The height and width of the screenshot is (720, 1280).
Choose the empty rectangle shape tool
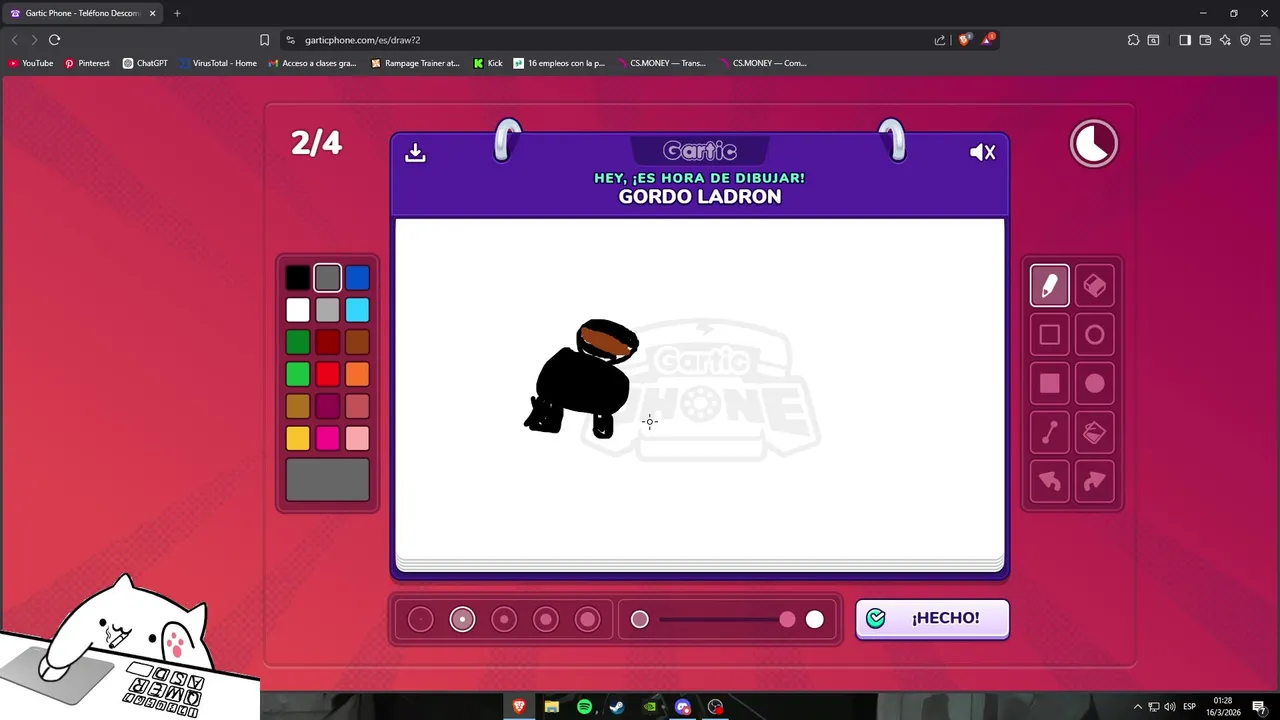[1049, 335]
